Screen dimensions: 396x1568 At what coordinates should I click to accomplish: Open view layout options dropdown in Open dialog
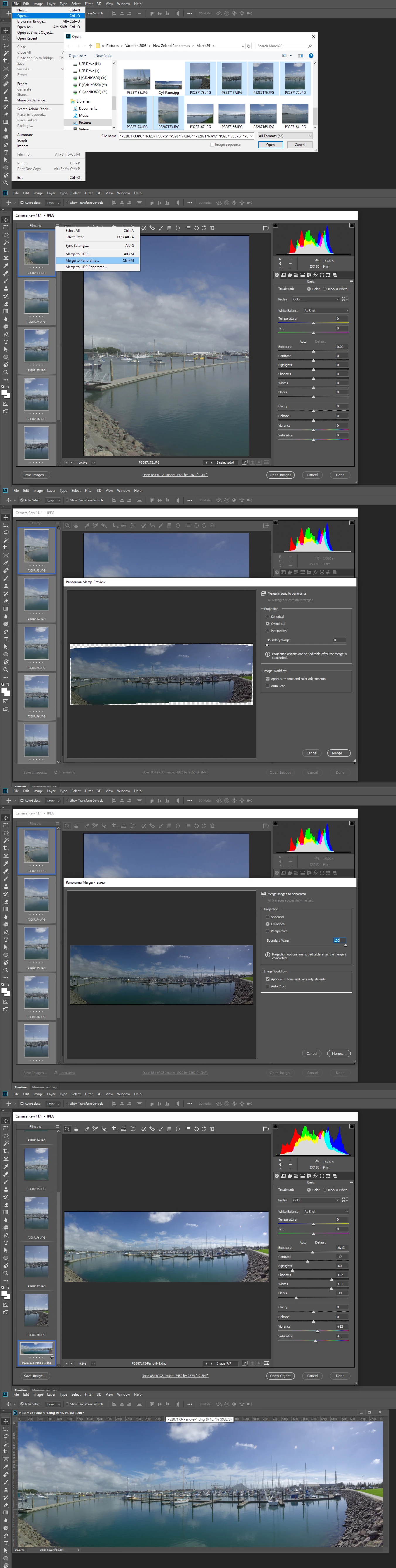click(x=290, y=55)
